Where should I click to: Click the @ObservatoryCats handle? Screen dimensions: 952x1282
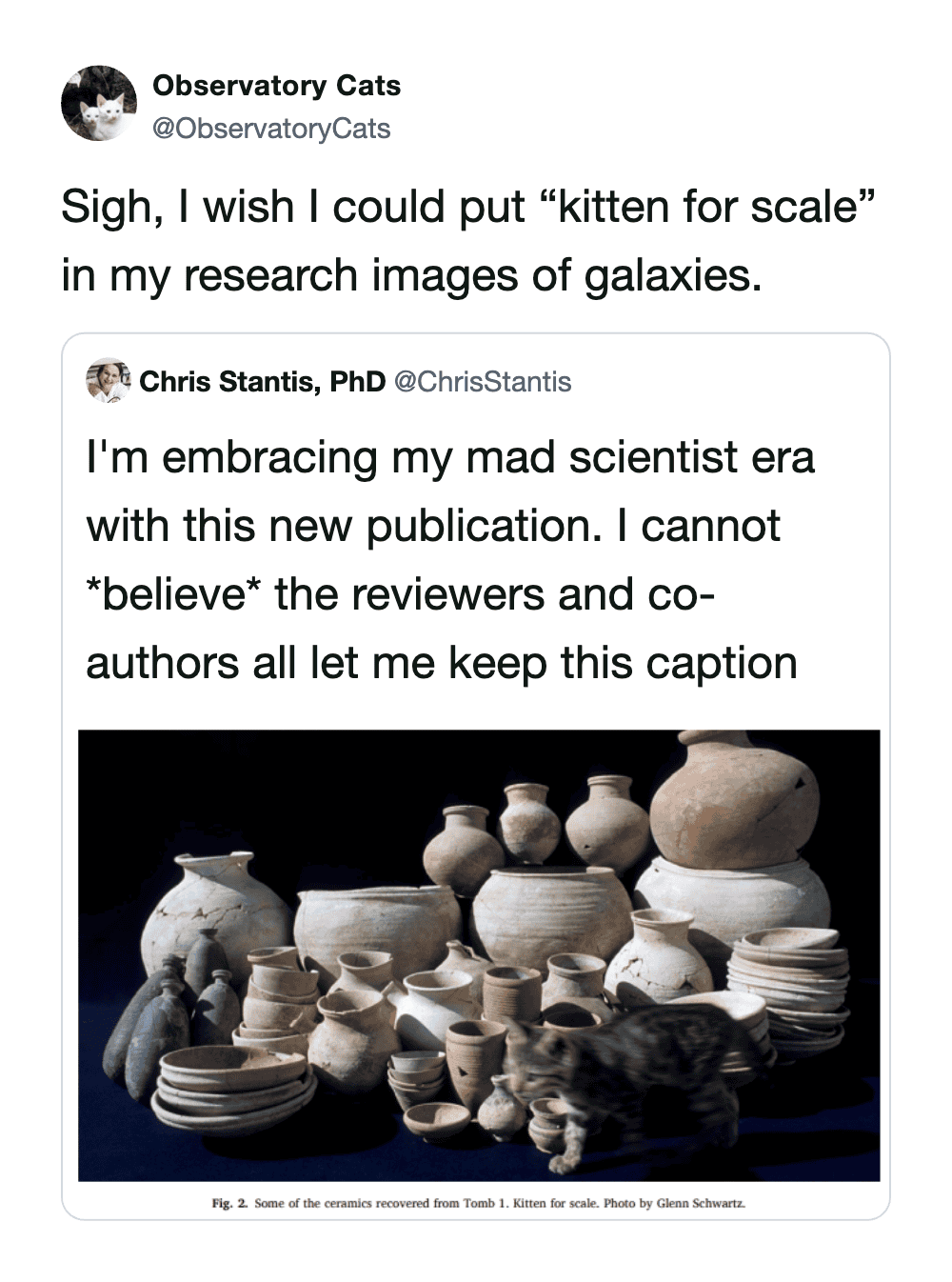tap(271, 129)
